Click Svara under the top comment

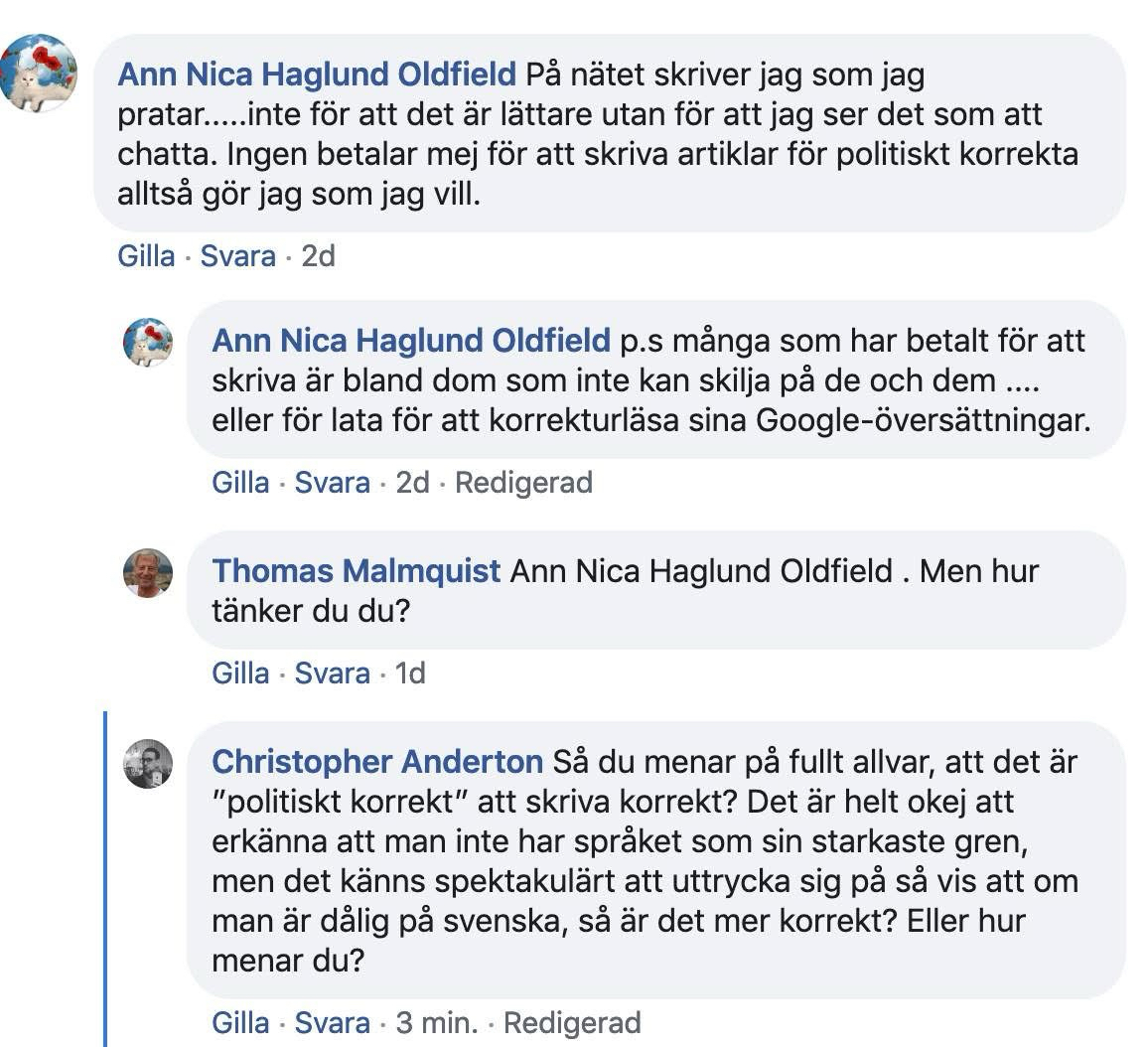point(238,256)
